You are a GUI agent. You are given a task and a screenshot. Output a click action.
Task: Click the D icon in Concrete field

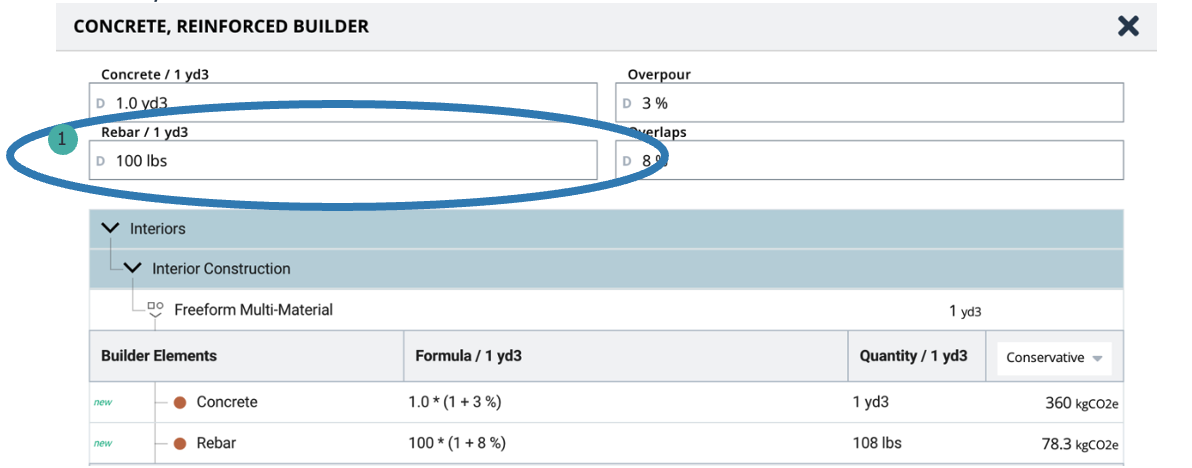[100, 103]
